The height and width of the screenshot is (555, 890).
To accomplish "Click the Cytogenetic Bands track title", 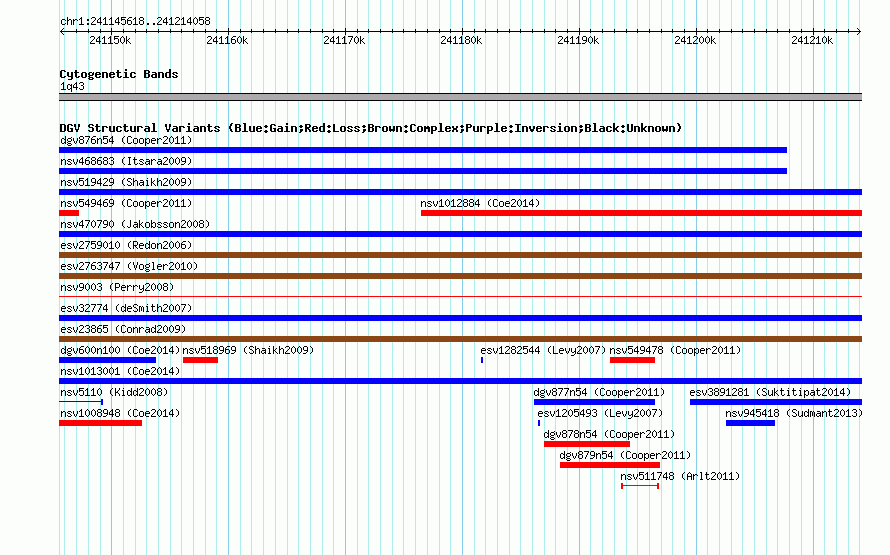I will [x=119, y=74].
